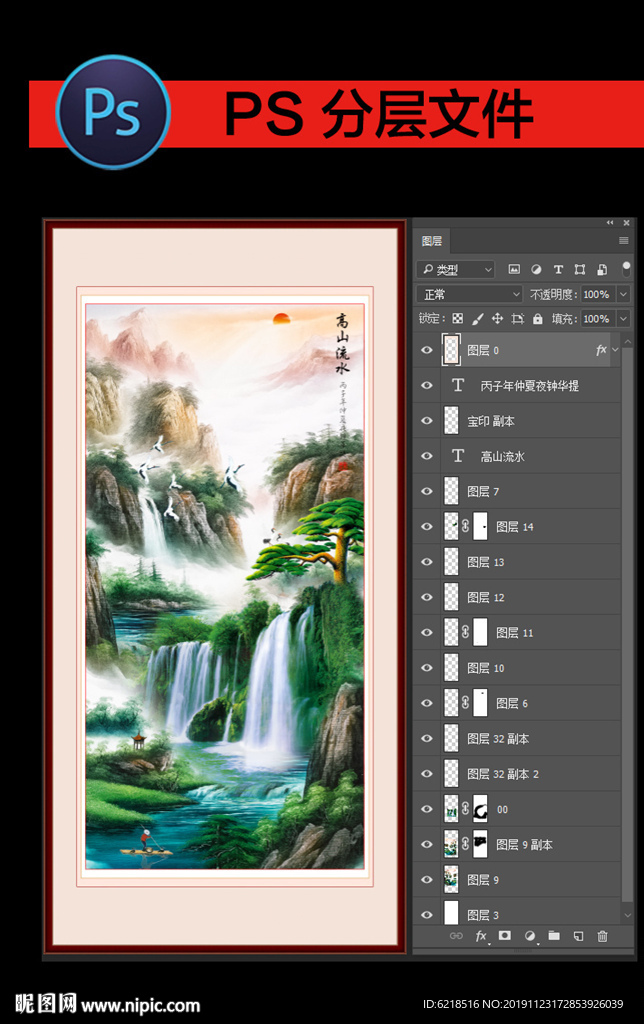Click the layer mask of 图层 9 副本

(x=480, y=844)
